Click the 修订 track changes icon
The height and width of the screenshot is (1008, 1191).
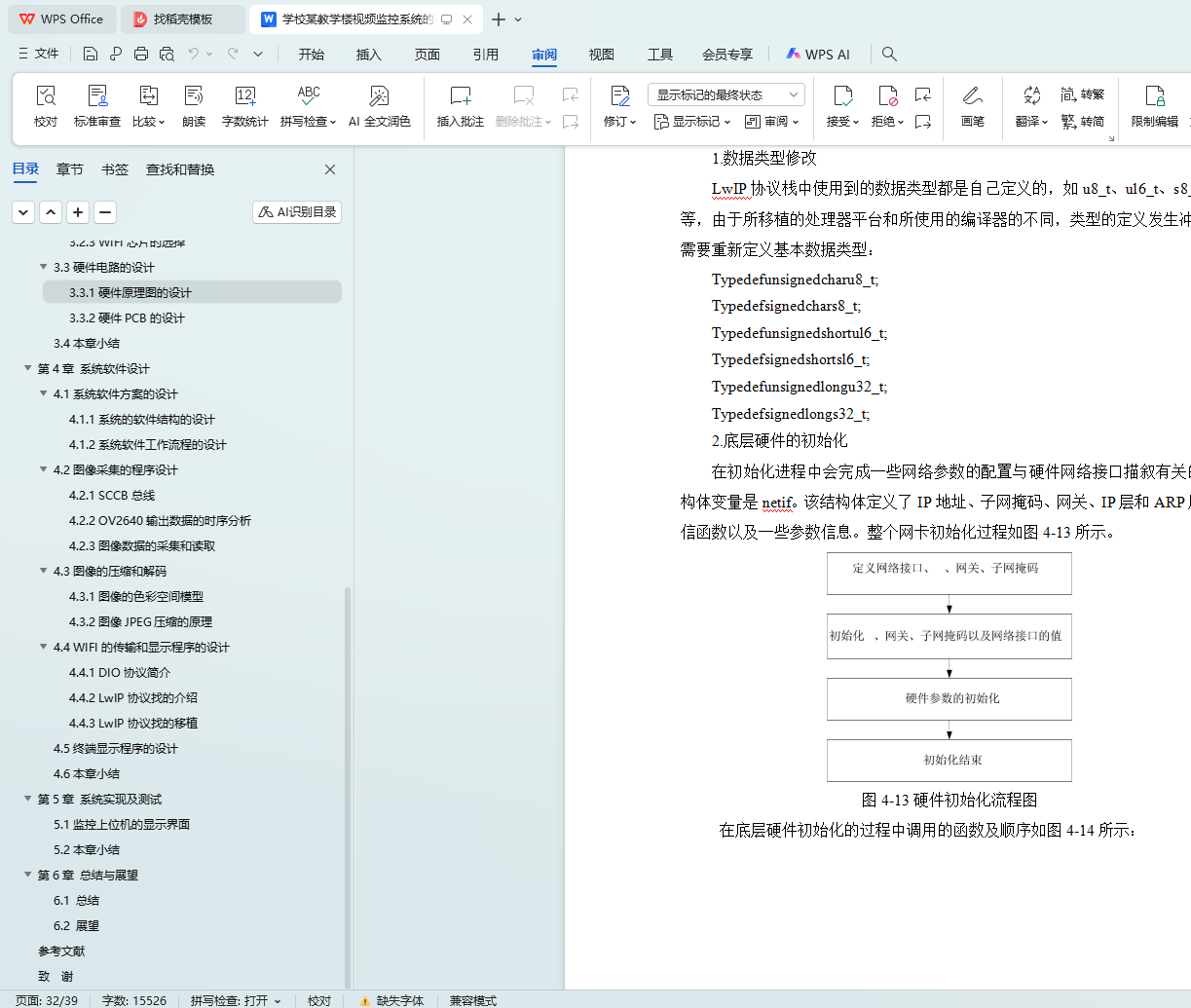point(620,95)
